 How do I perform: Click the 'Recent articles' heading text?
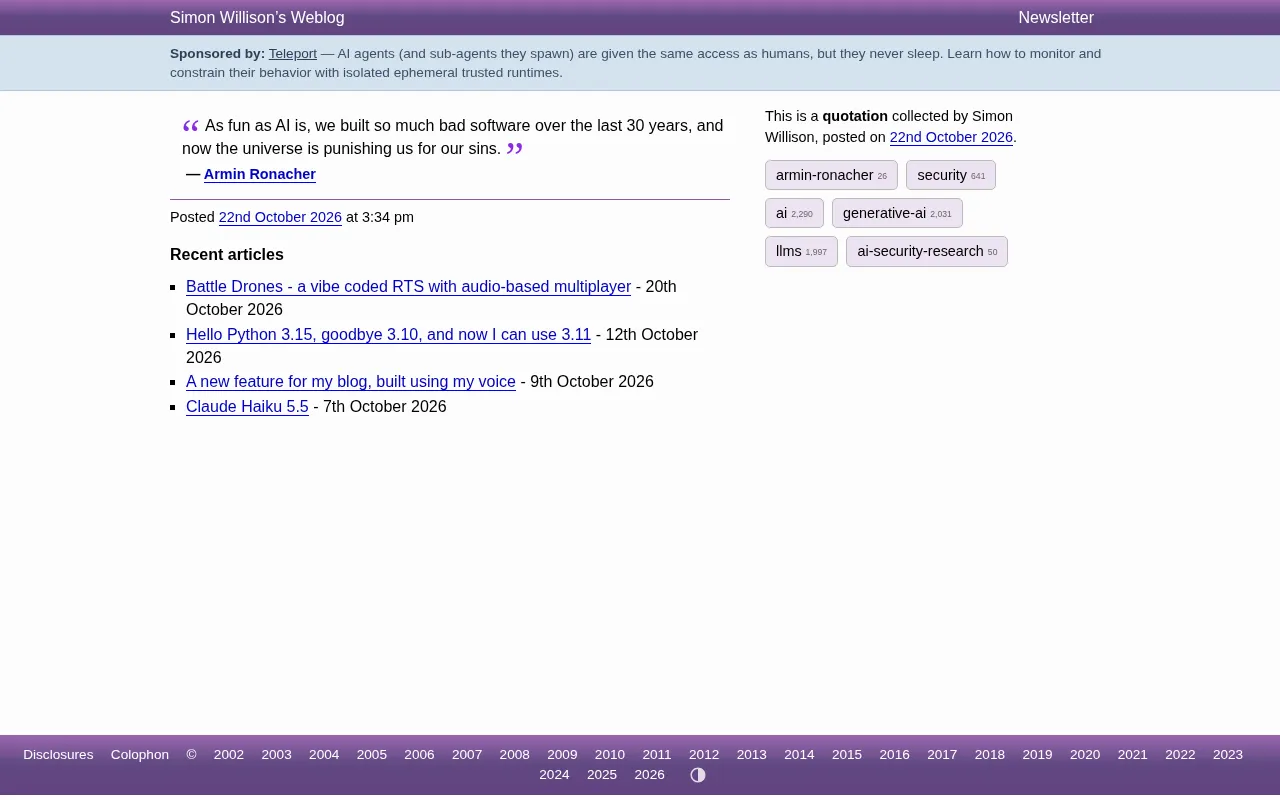coord(227,255)
